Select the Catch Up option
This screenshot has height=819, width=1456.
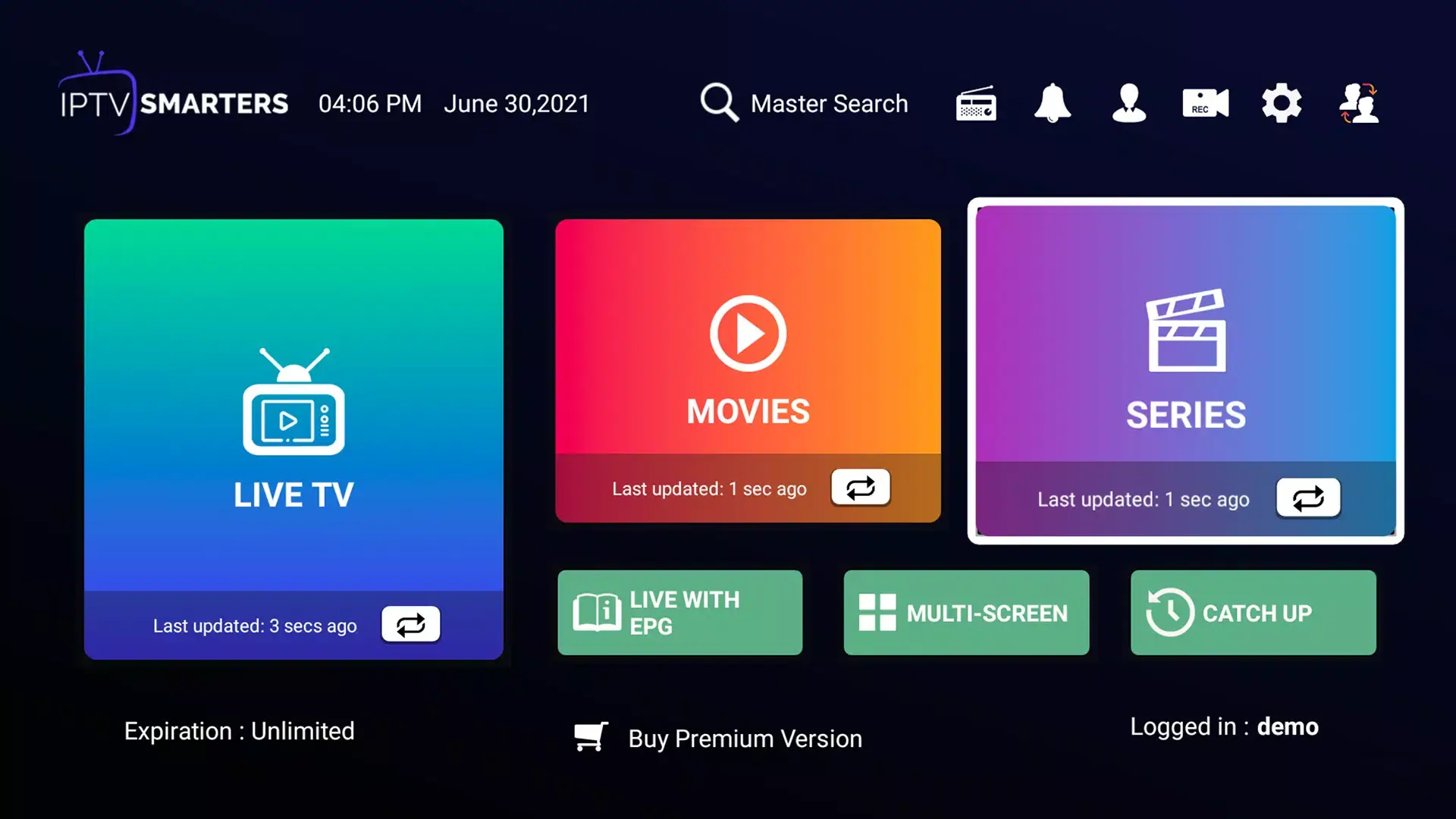tap(1253, 612)
